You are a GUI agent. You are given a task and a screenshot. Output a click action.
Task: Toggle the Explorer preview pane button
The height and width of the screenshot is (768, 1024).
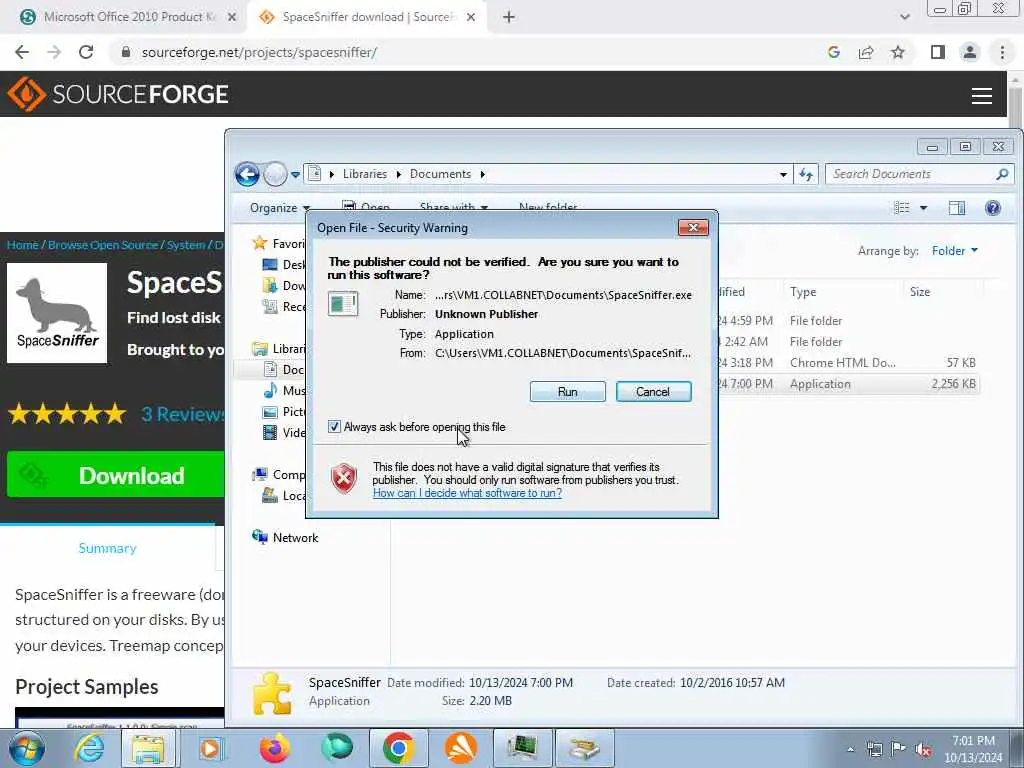957,208
